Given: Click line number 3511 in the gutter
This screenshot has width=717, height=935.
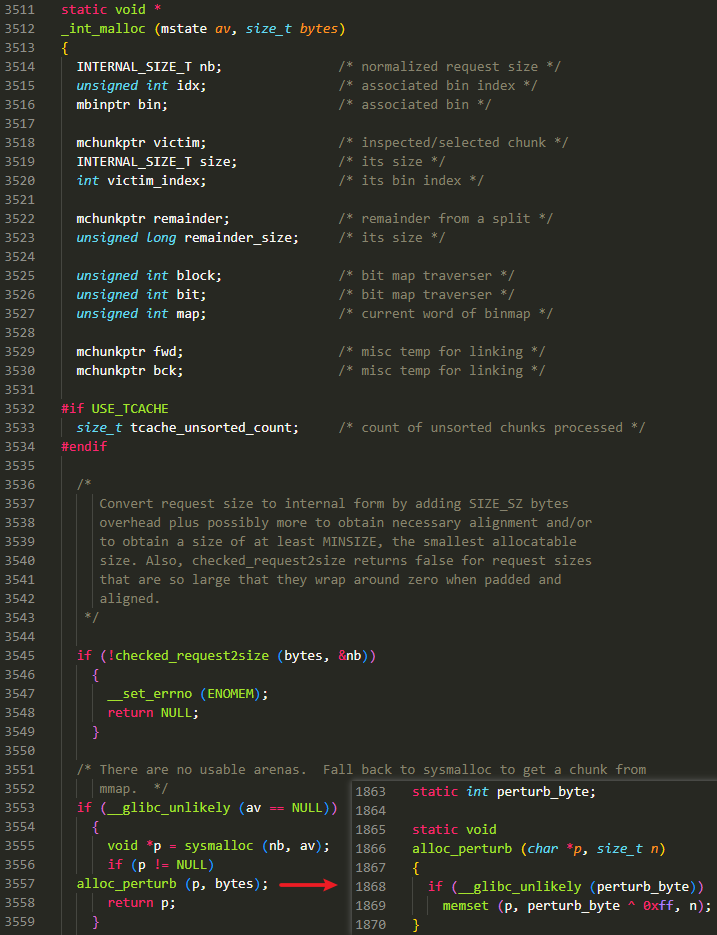Looking at the screenshot, I should tap(20, 9).
